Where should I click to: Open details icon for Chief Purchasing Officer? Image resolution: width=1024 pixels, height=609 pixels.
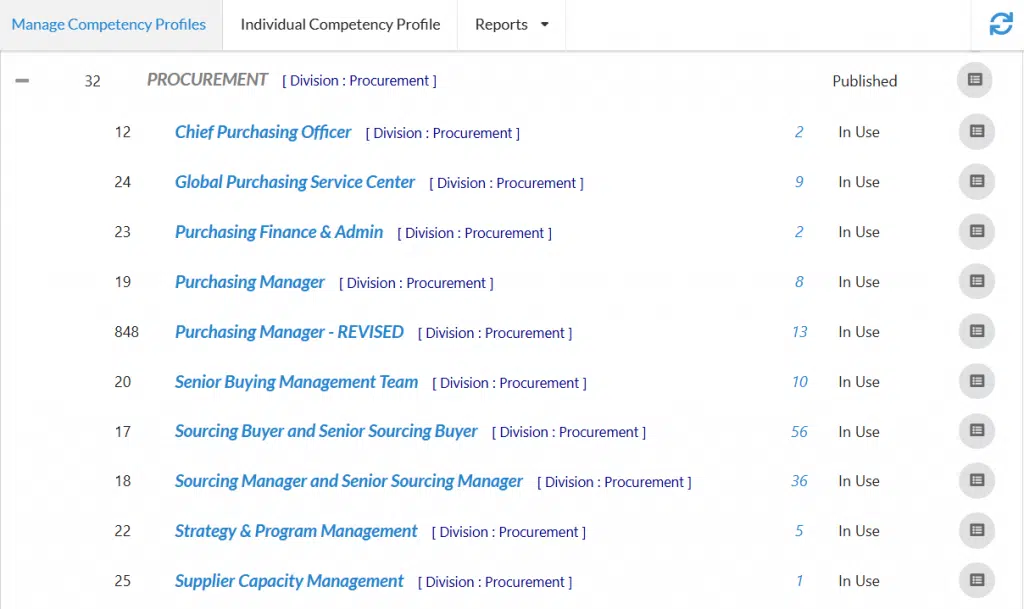(977, 132)
